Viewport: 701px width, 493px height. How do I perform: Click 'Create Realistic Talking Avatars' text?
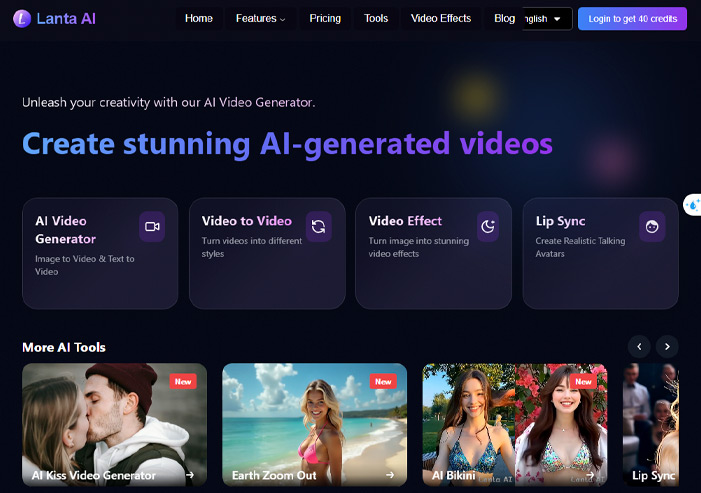click(x=580, y=247)
